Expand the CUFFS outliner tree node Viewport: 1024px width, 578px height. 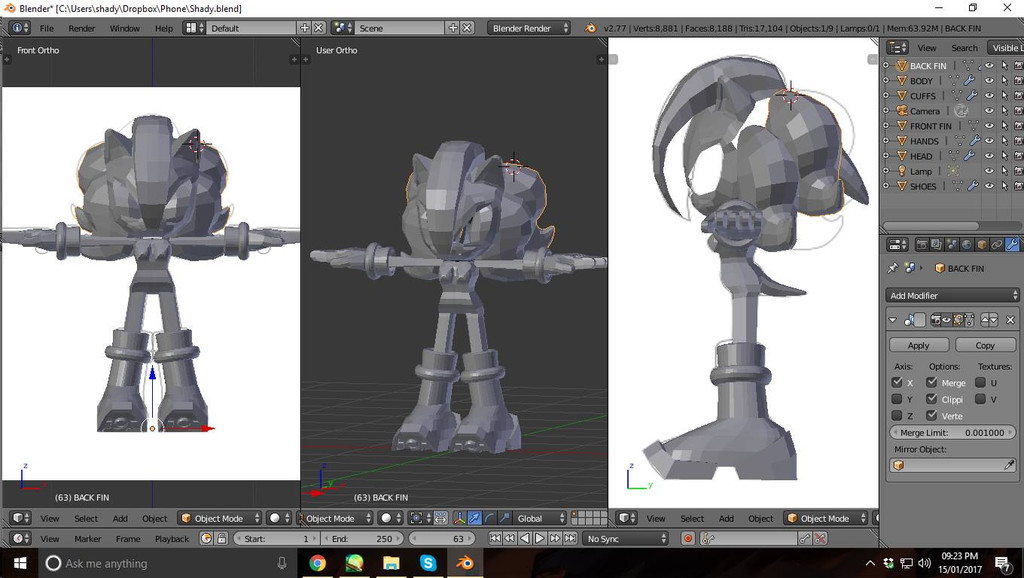(x=886, y=95)
